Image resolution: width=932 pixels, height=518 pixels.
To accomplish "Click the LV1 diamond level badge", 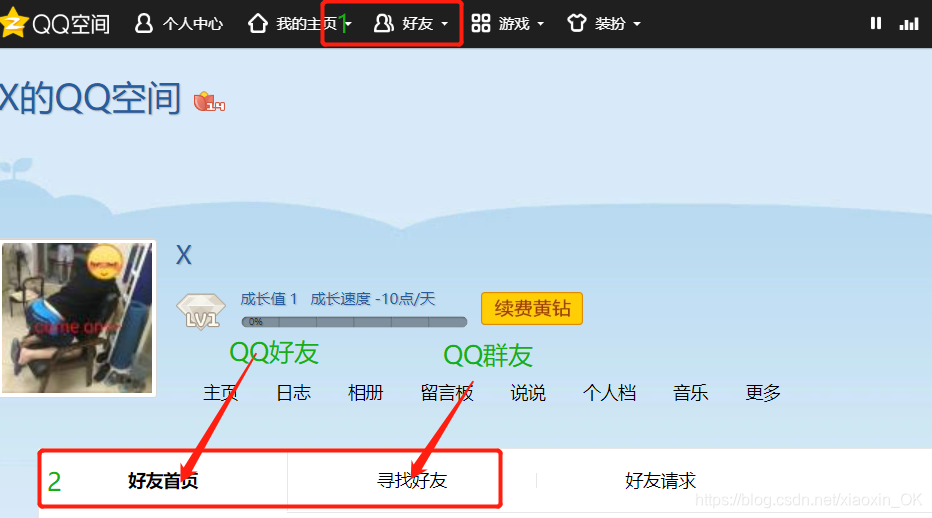I will click(201, 310).
